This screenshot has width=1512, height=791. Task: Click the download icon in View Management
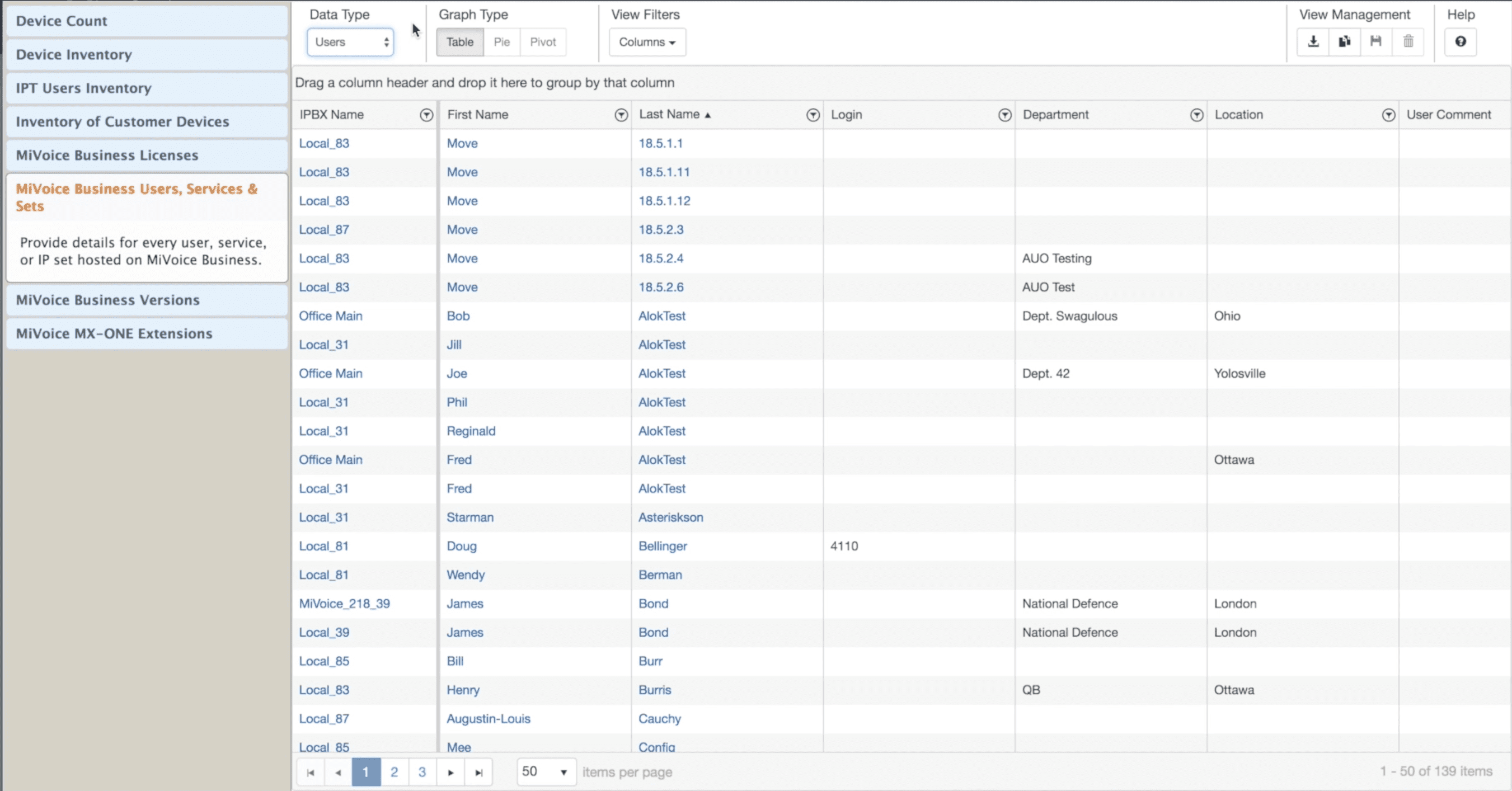click(1313, 41)
